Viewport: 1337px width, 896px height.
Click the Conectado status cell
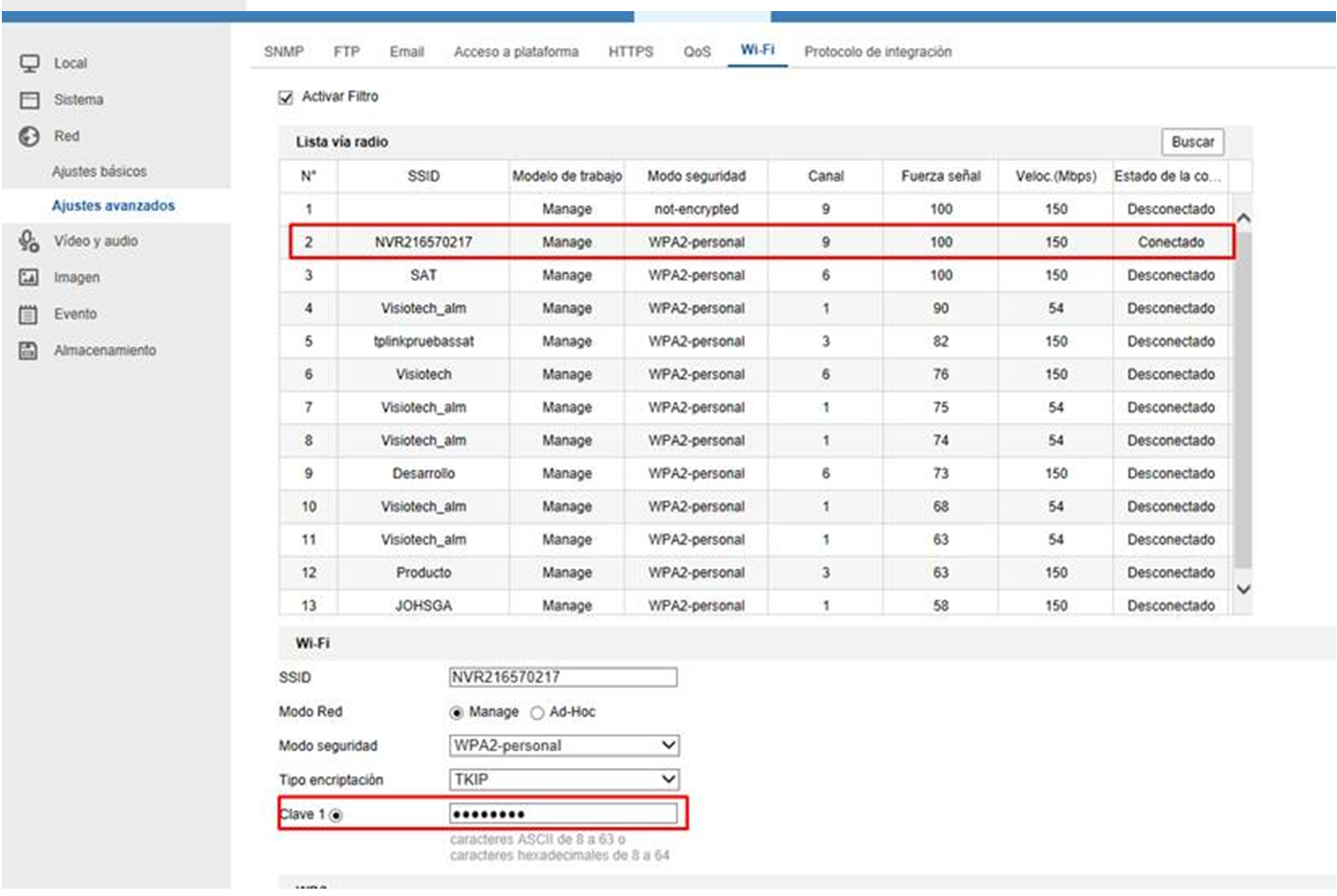point(1171,243)
